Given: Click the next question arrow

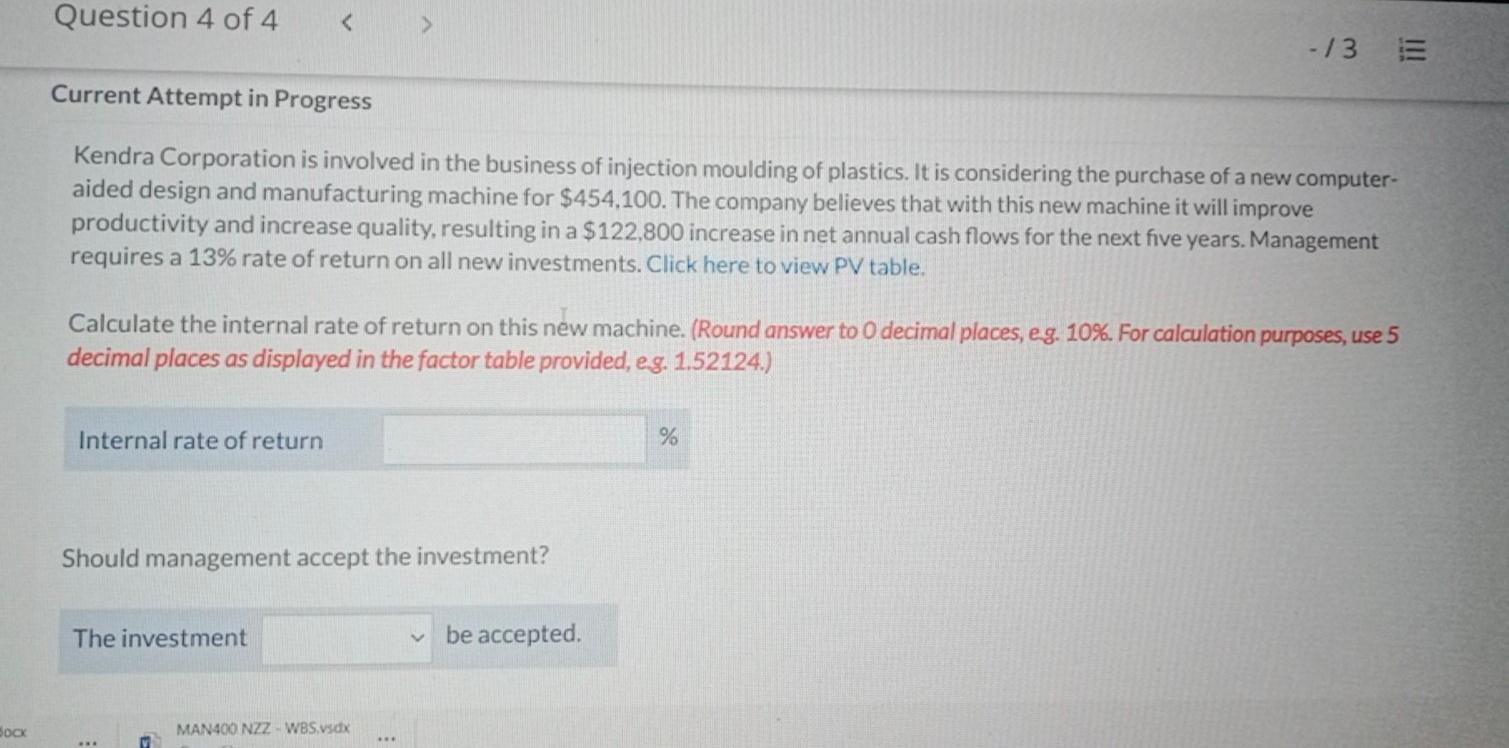Looking at the screenshot, I should click(x=425, y=23).
